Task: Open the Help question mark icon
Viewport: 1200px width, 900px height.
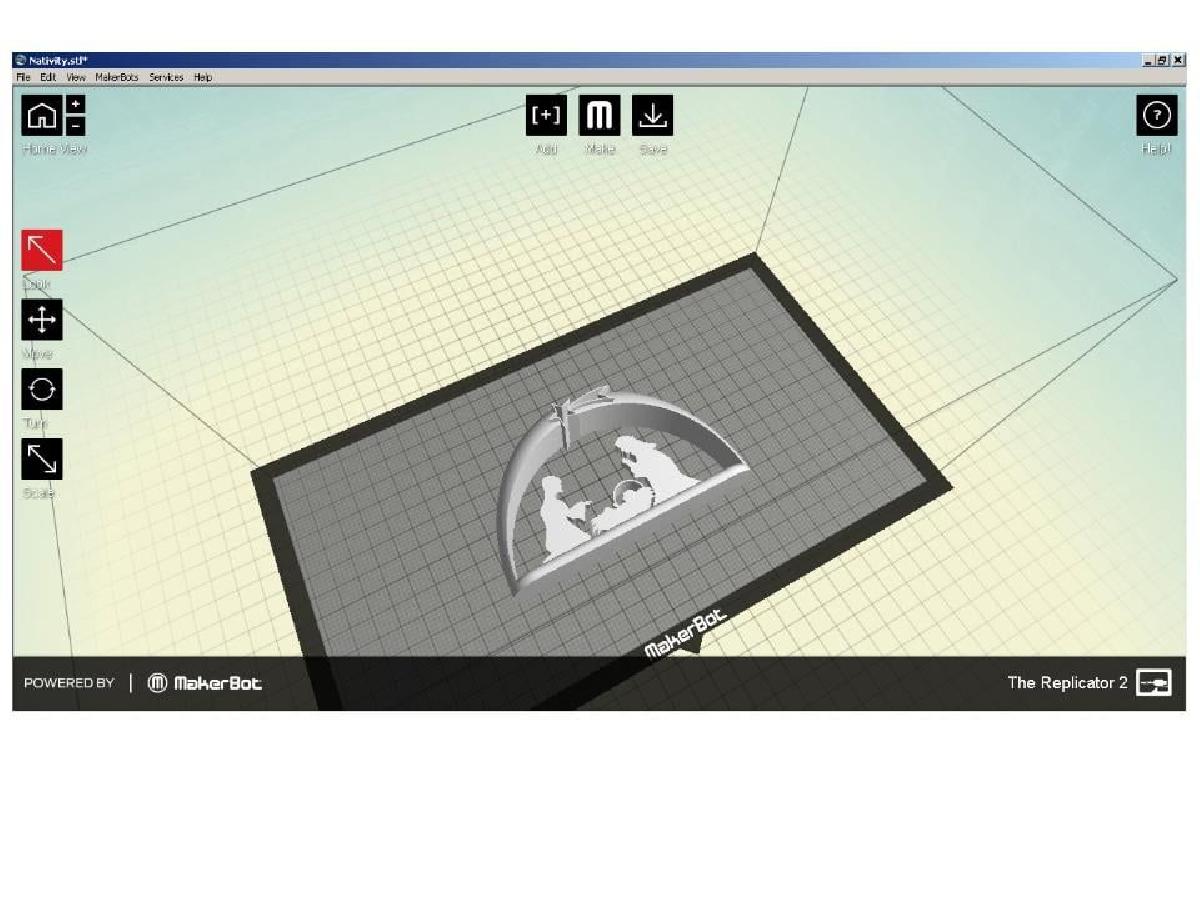Action: click(x=1156, y=116)
